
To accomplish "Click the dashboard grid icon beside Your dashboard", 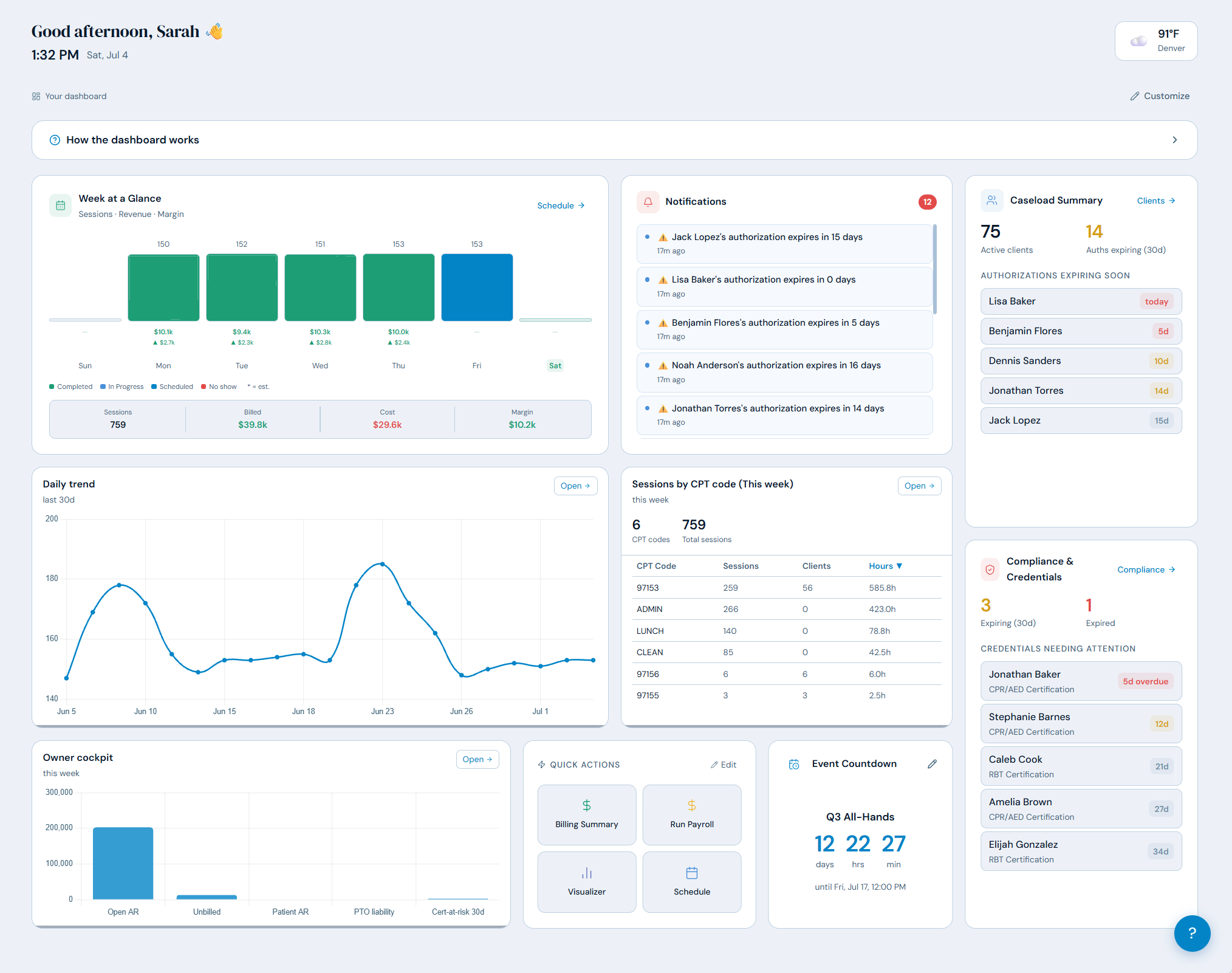I will 36,96.
